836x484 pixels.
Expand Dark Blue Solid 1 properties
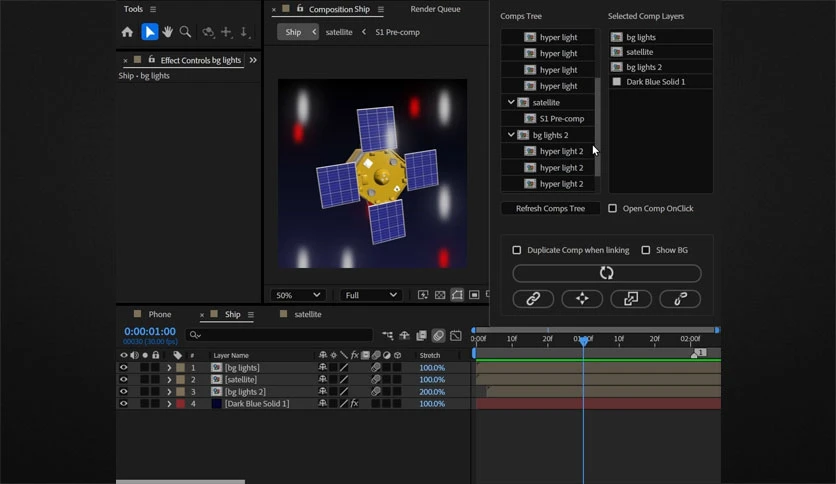[x=169, y=404]
